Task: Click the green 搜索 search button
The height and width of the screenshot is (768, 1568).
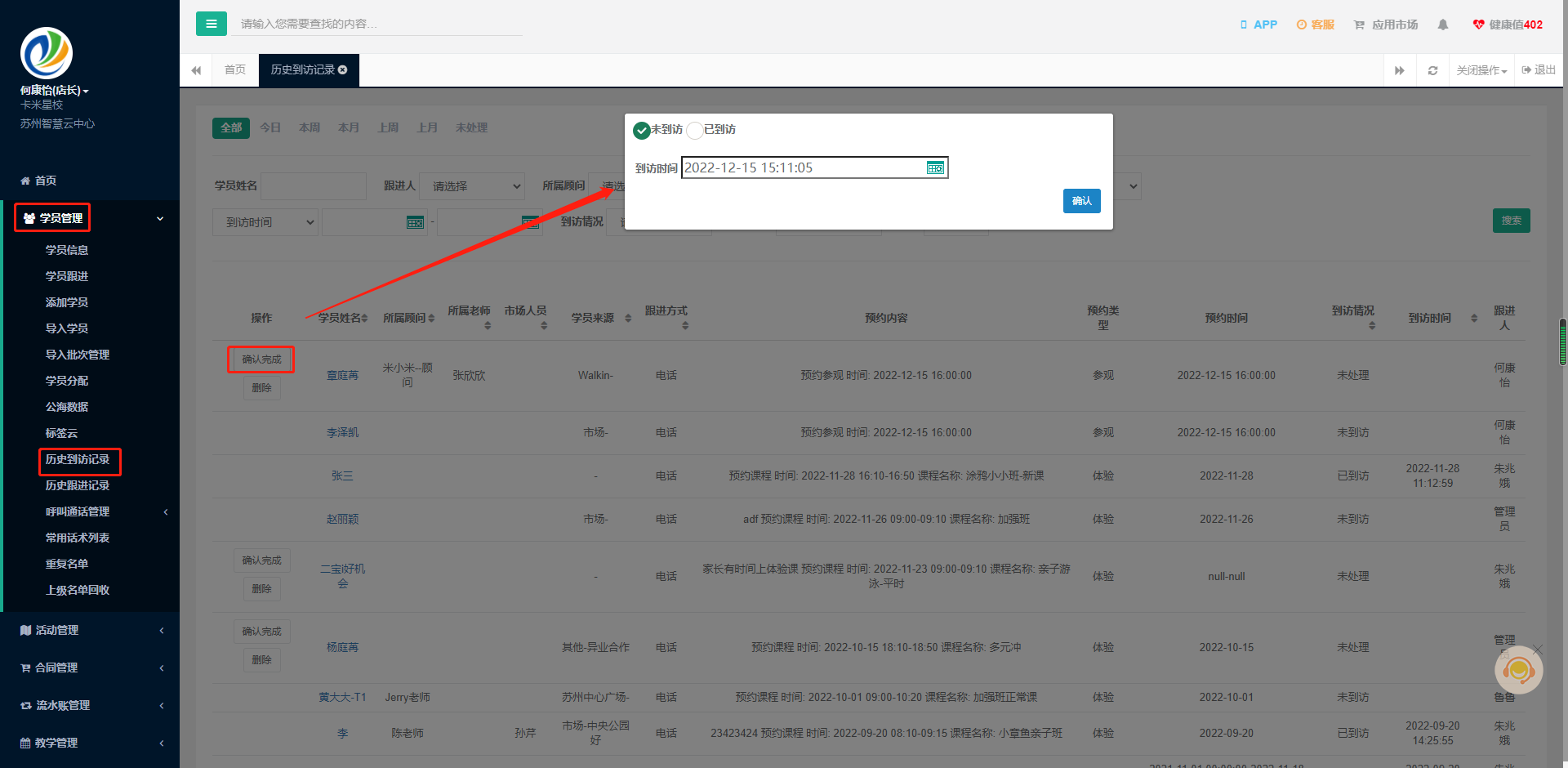Action: [x=1512, y=221]
